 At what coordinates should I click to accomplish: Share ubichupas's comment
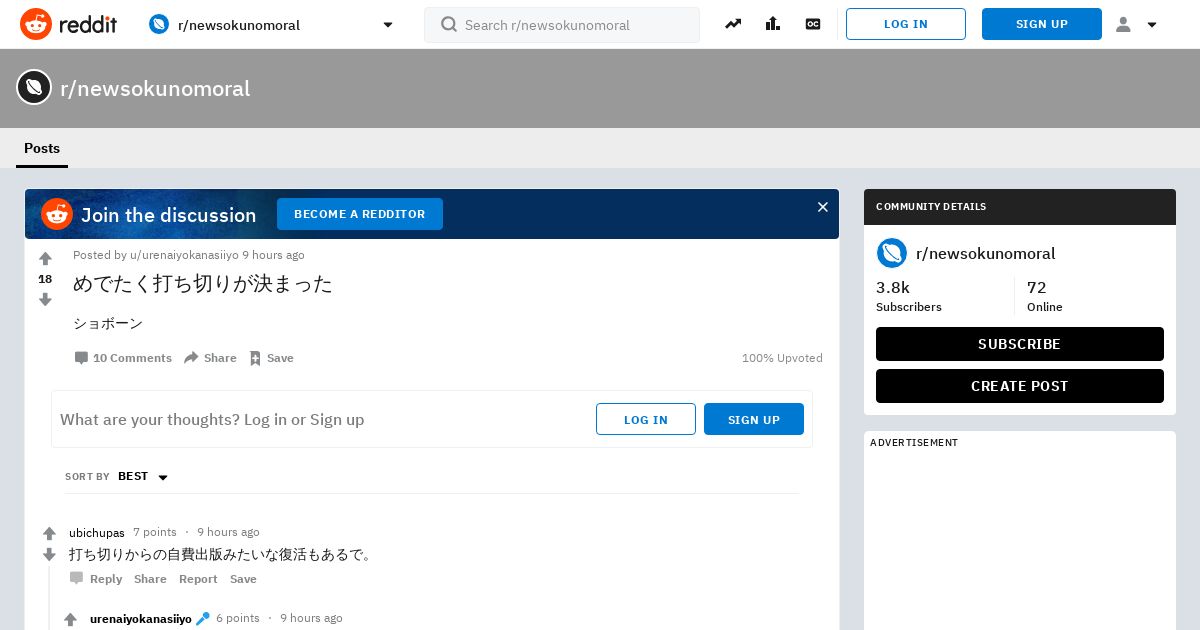150,579
